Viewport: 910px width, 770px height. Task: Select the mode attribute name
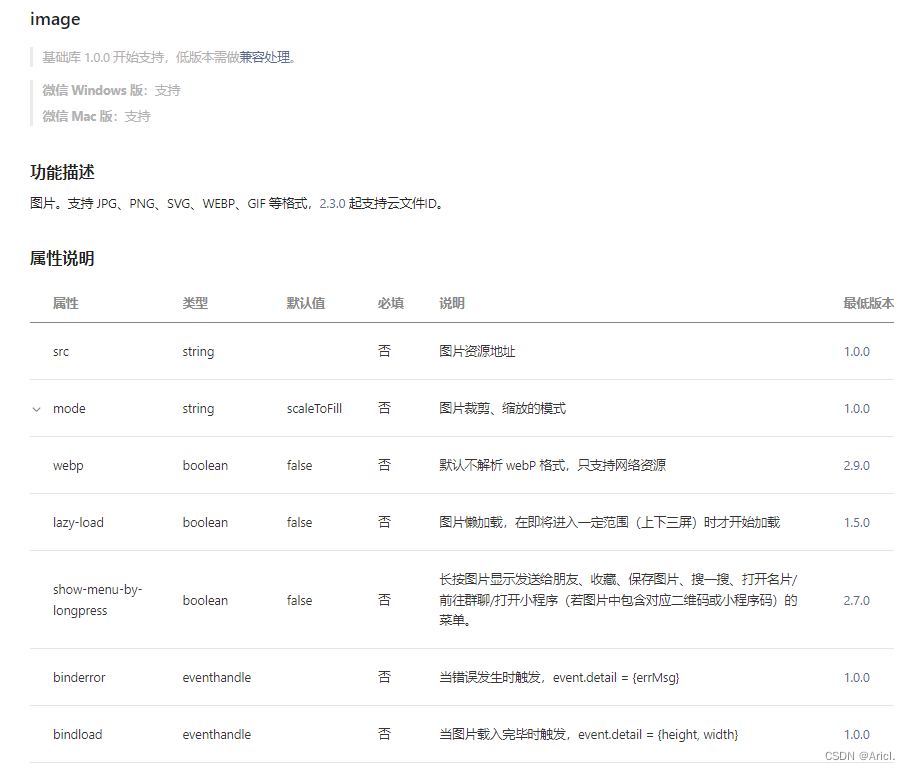69,409
